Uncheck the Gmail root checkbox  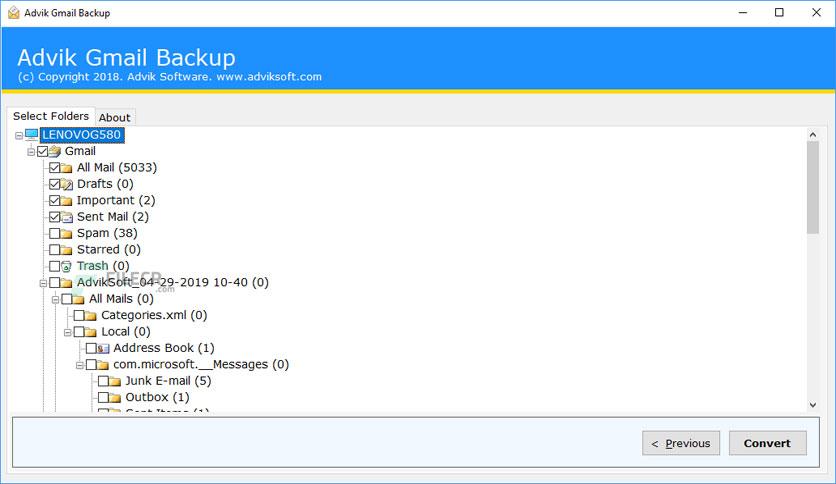[43, 151]
